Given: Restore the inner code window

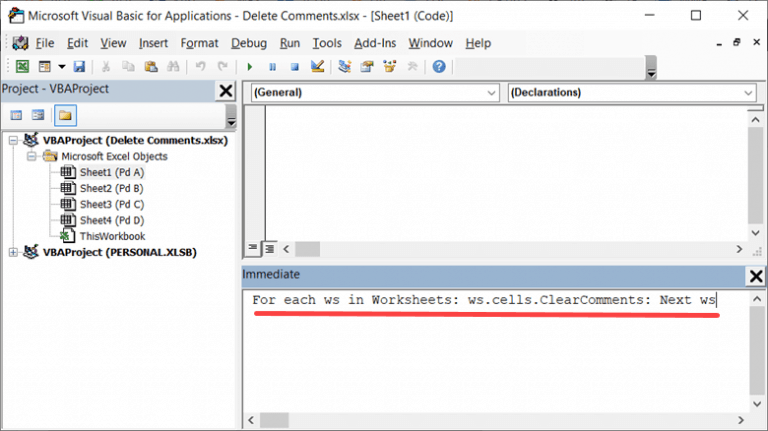Looking at the screenshot, I should 737,43.
